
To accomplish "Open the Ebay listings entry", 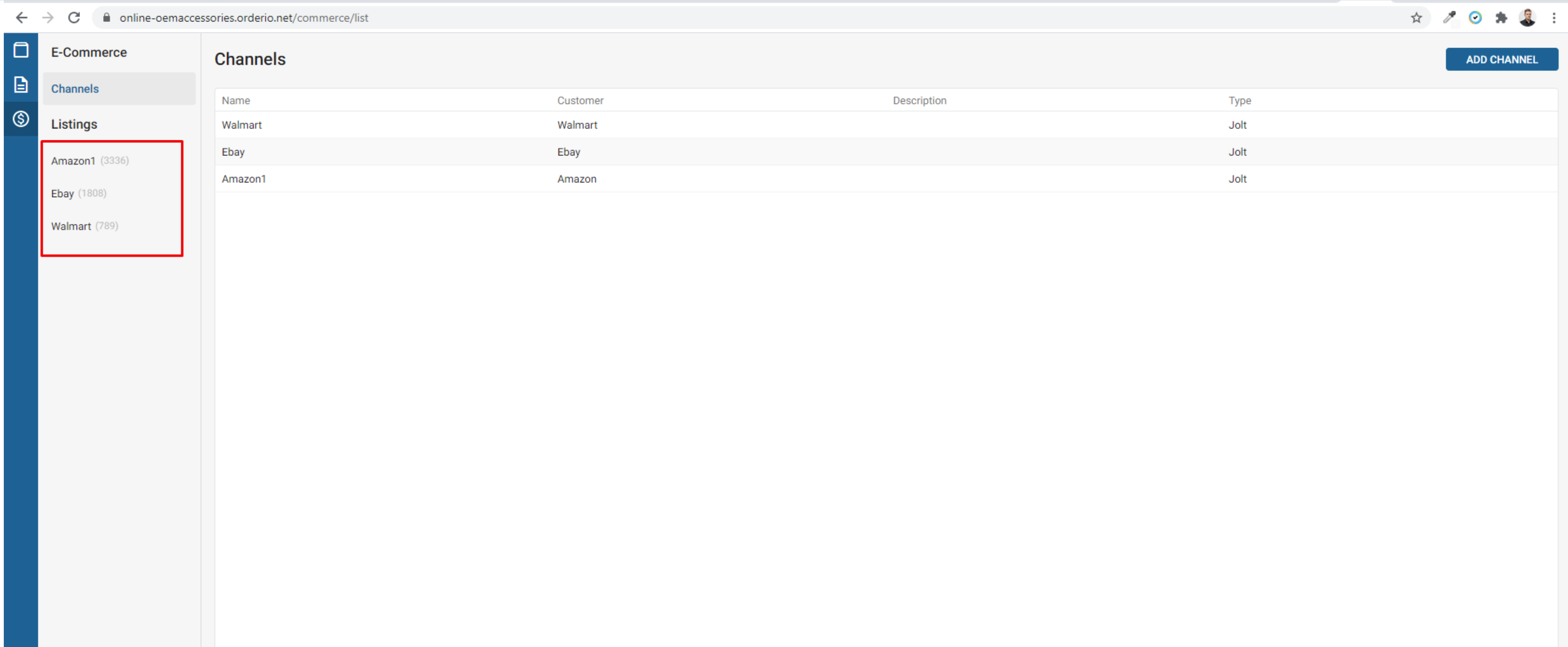I will tap(62, 194).
